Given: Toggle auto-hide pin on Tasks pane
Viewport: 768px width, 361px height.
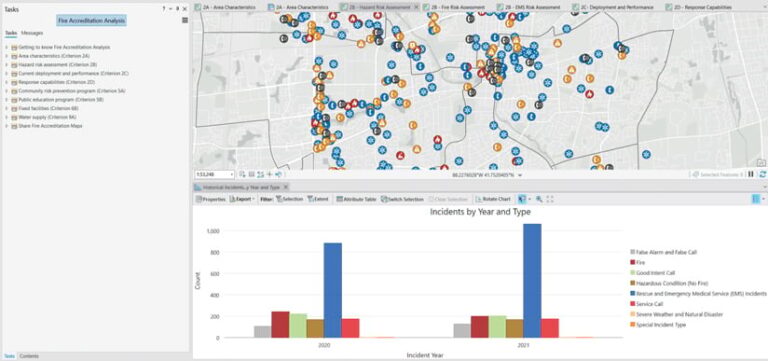Looking at the screenshot, I should point(177,9).
